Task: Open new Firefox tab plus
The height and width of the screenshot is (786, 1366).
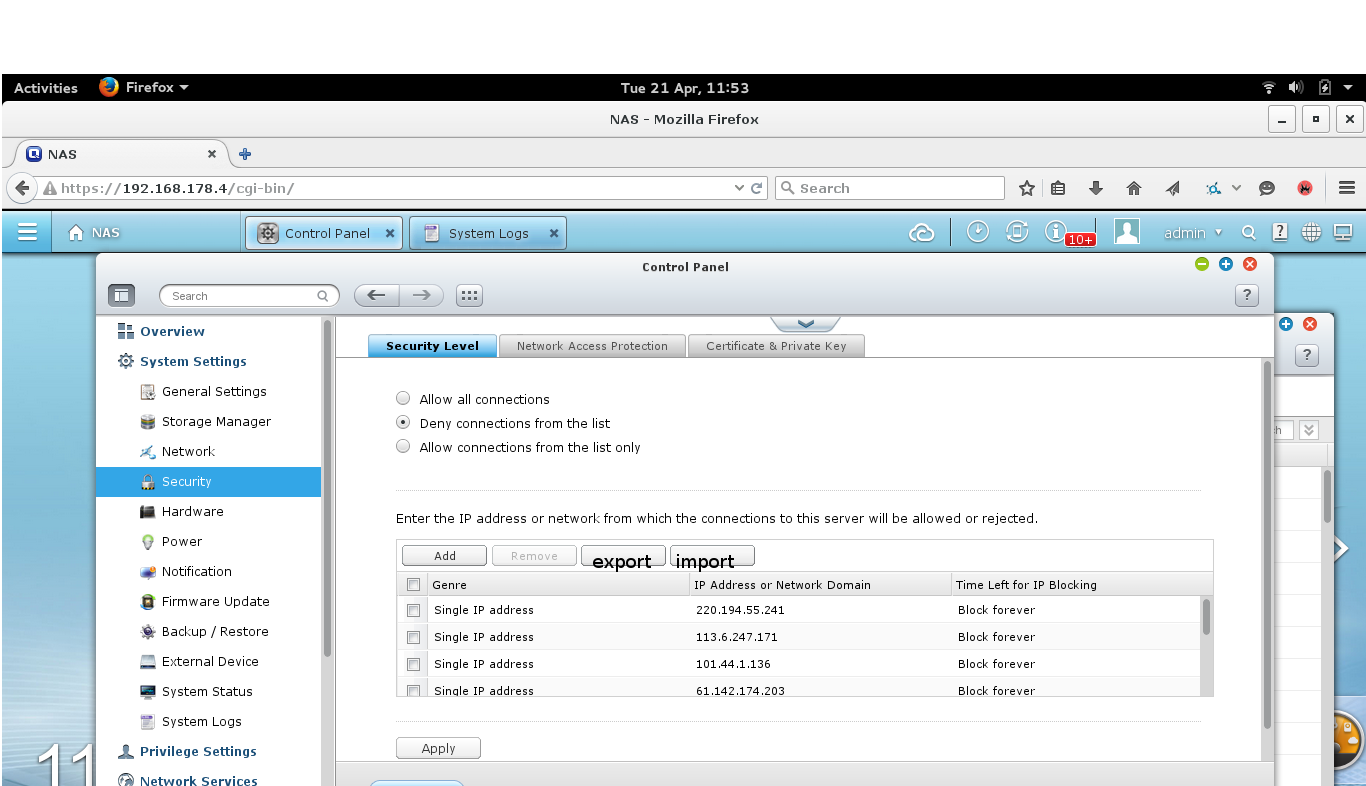Action: click(245, 154)
